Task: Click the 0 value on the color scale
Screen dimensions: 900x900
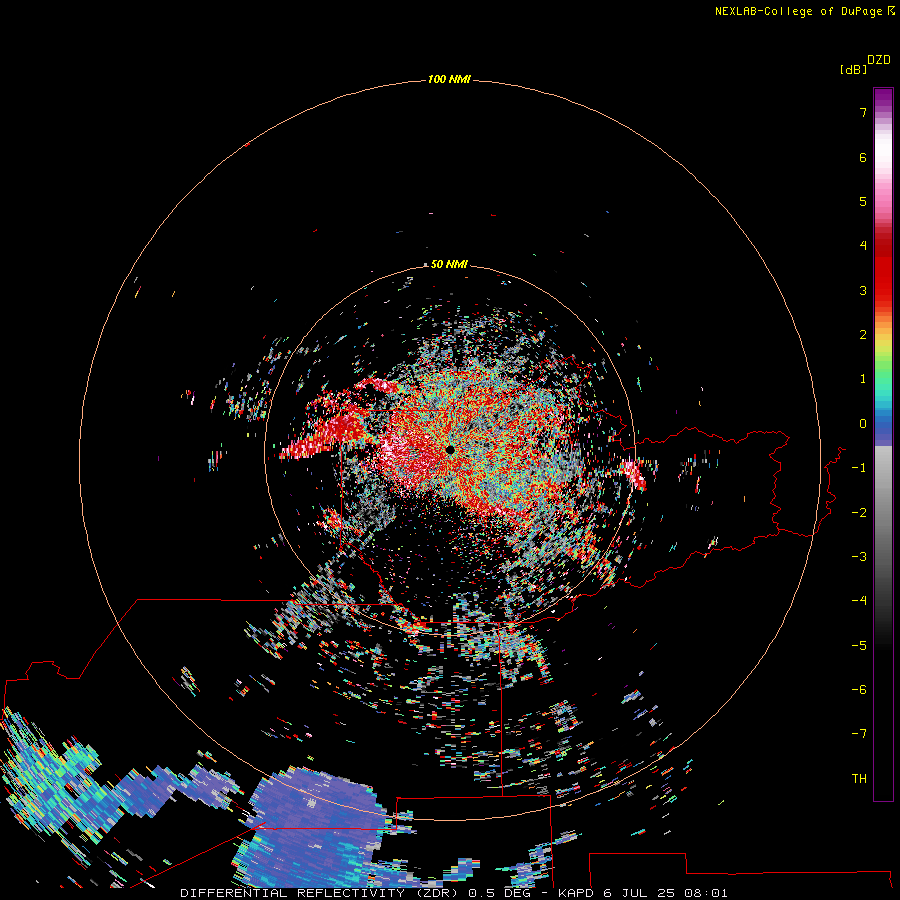Action: 863,424
